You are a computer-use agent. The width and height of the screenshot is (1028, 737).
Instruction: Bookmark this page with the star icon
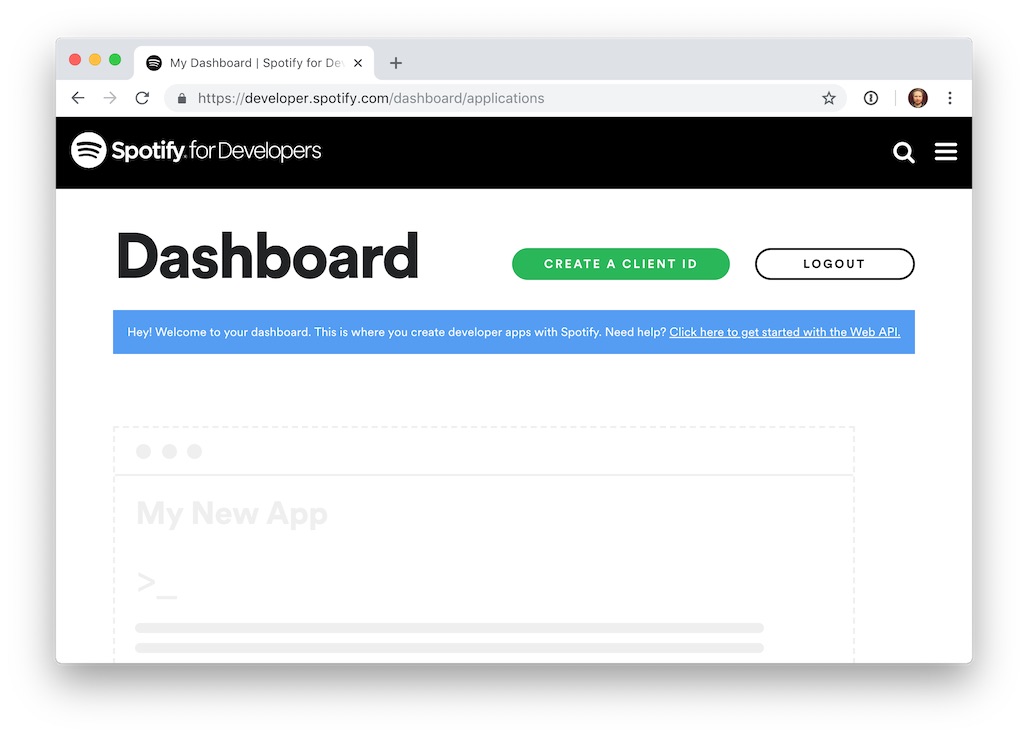pos(829,98)
